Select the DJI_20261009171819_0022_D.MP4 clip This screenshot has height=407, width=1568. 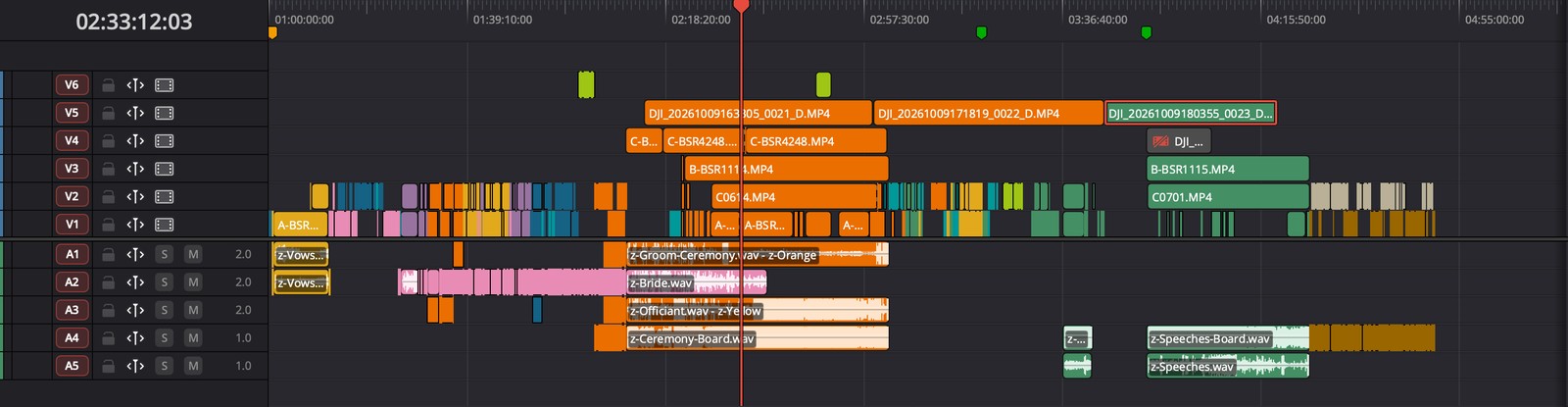989,114
